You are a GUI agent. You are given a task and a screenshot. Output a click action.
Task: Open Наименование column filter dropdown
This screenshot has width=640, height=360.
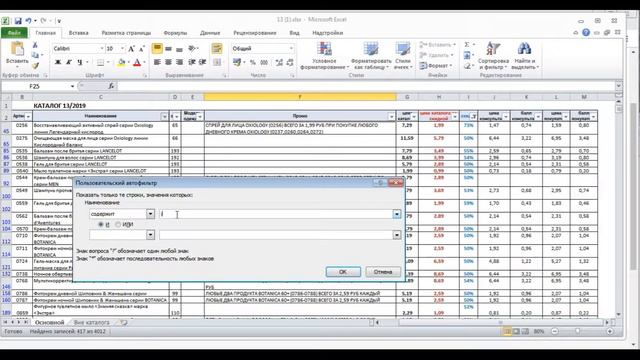point(164,117)
